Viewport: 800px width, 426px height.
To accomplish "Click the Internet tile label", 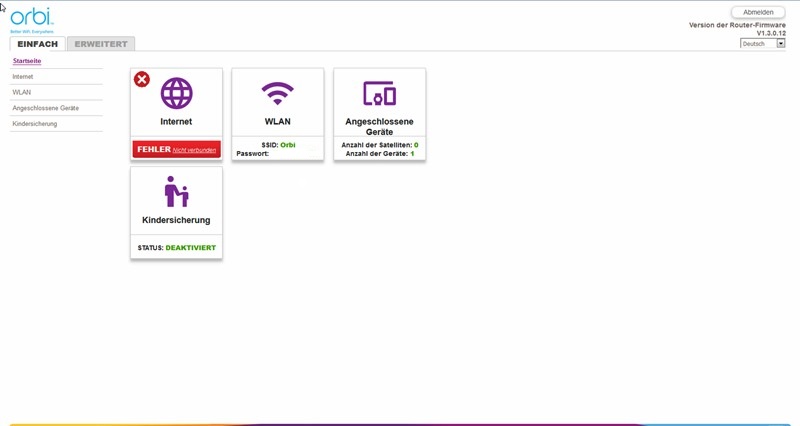I will [176, 121].
